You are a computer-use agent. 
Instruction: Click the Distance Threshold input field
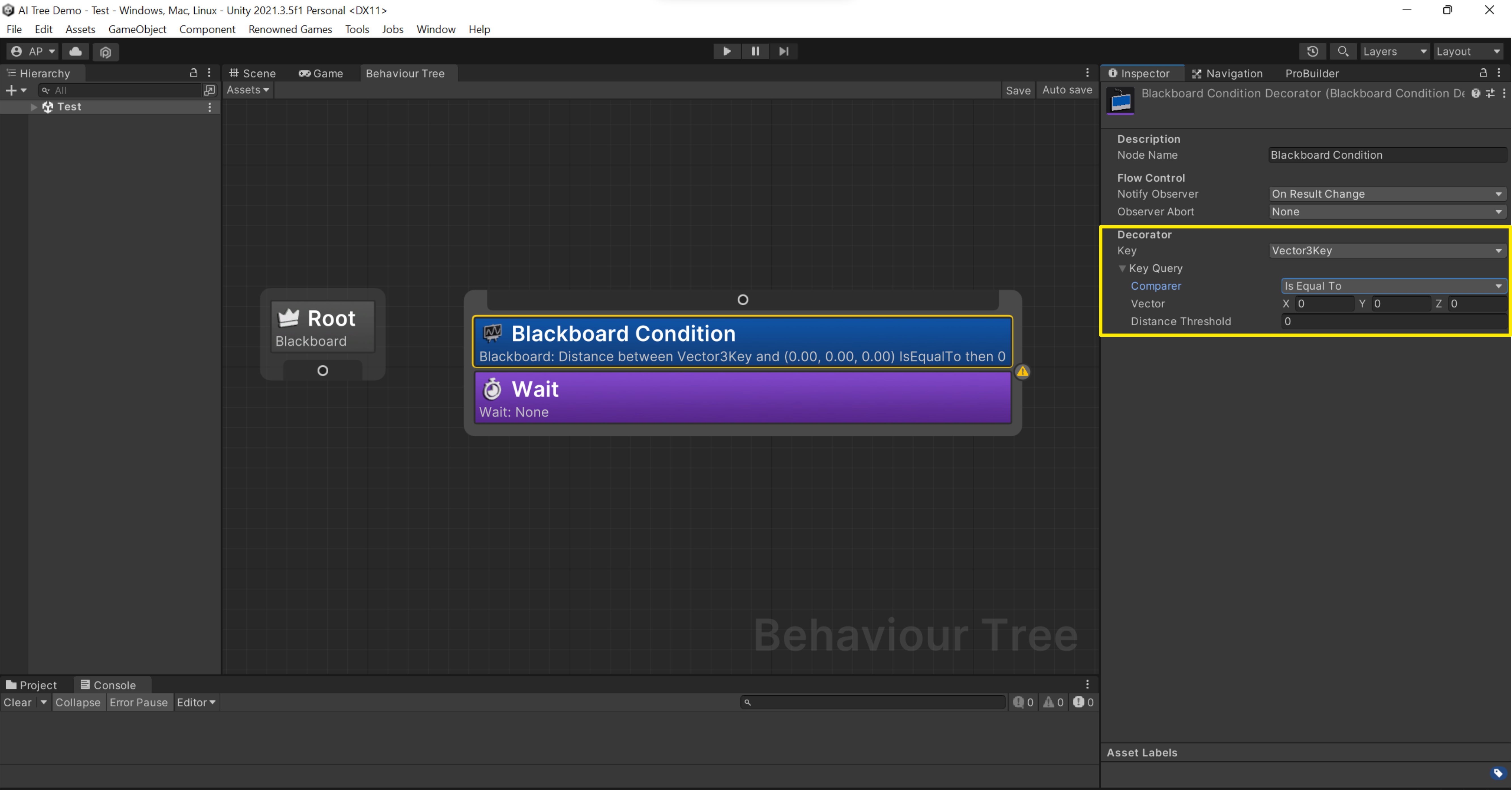(x=1392, y=321)
